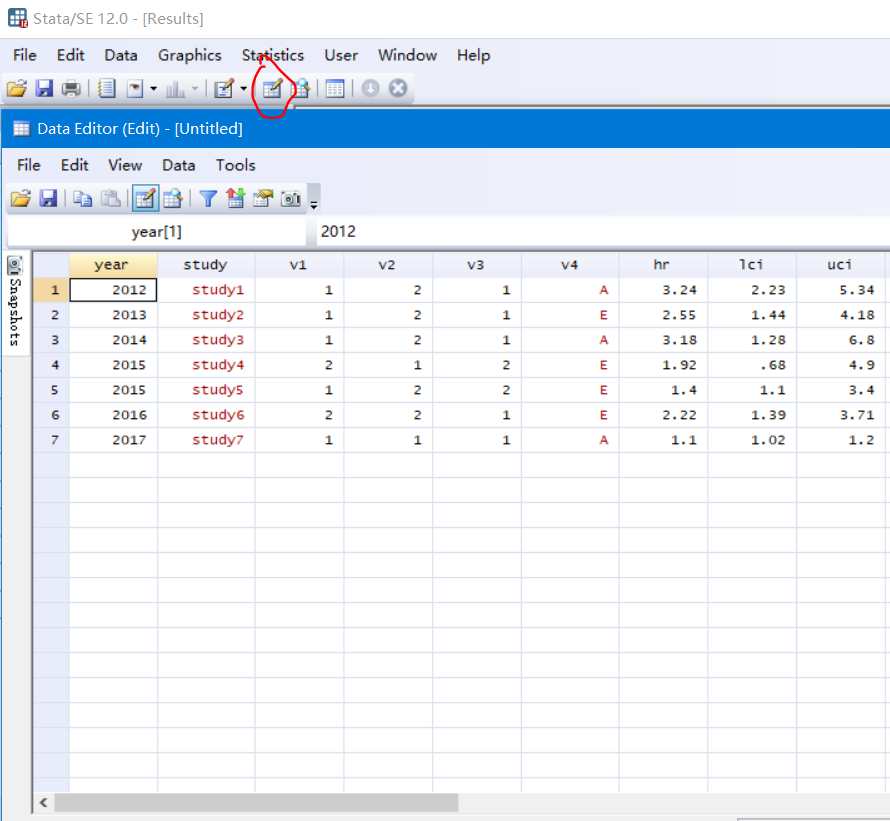Click the Log notebook icon in main toolbar
Image resolution: width=890 pixels, height=821 pixels.
click(107, 89)
